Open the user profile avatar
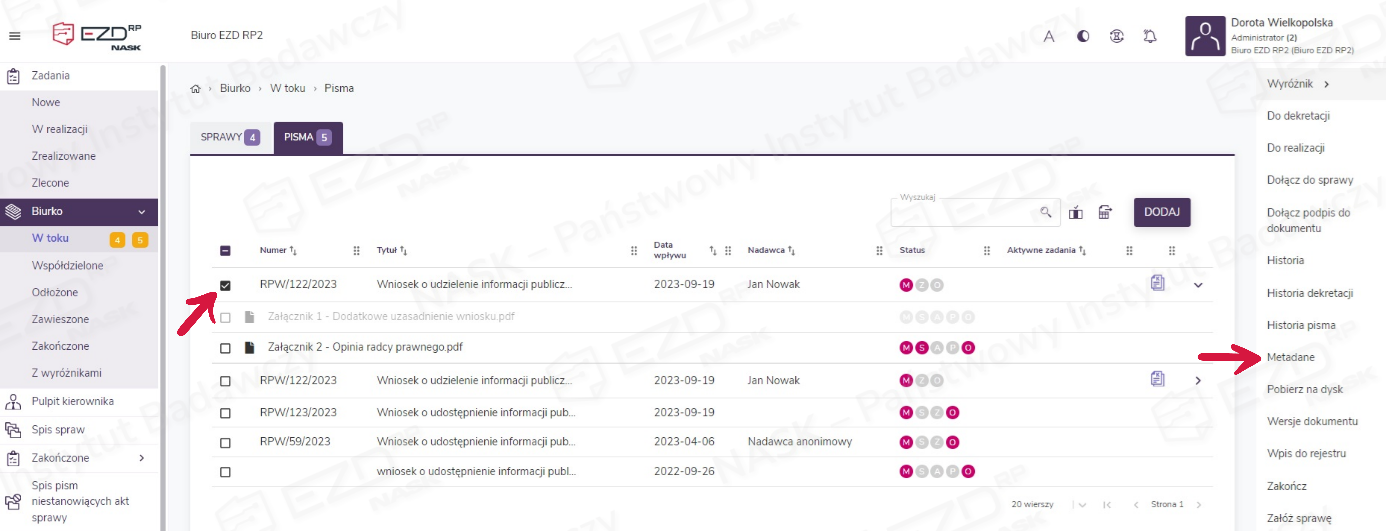 [x=1205, y=36]
